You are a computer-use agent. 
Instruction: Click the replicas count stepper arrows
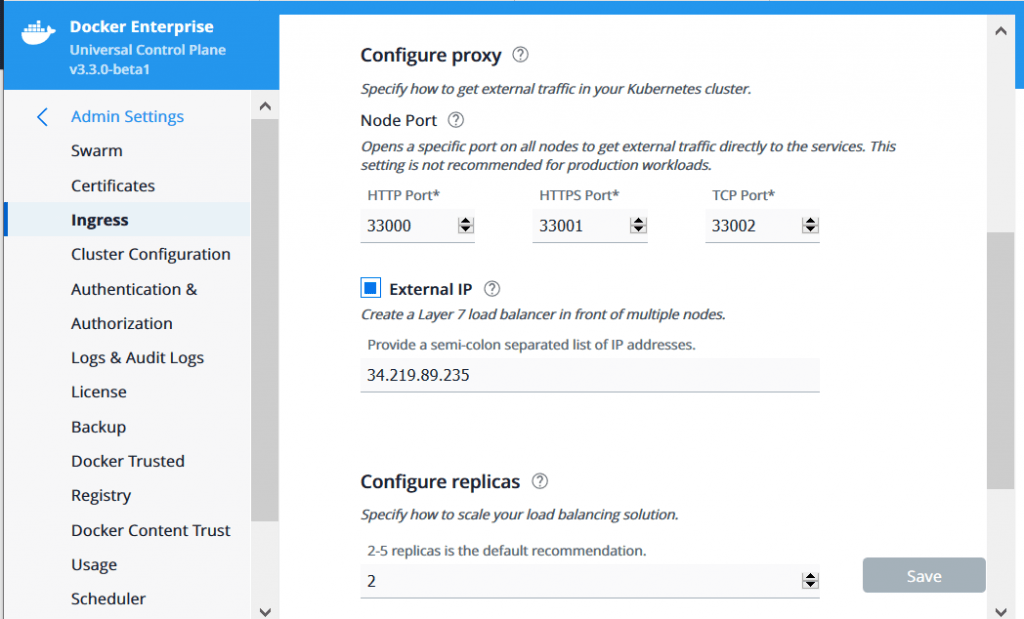point(810,580)
